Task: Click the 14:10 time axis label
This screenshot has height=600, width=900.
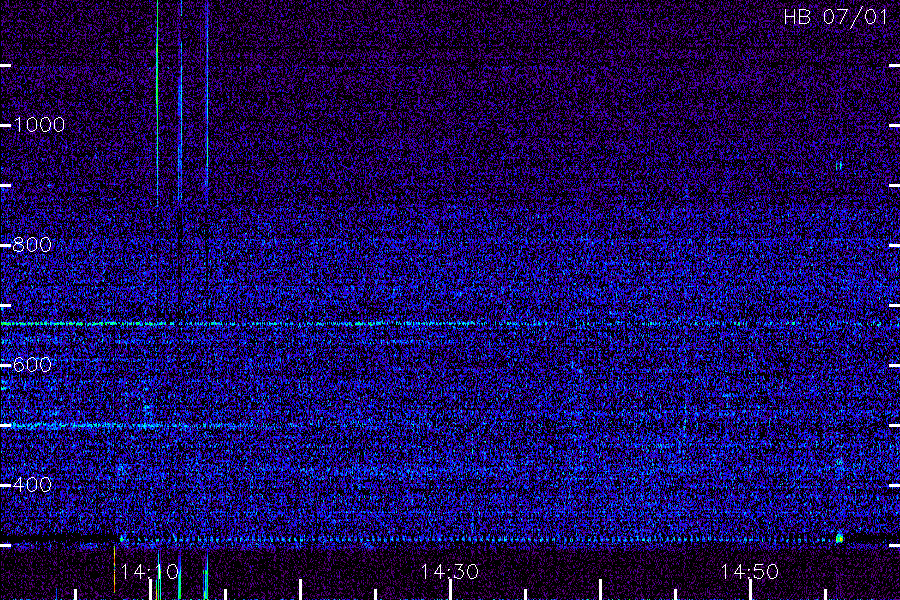Action: tap(150, 572)
